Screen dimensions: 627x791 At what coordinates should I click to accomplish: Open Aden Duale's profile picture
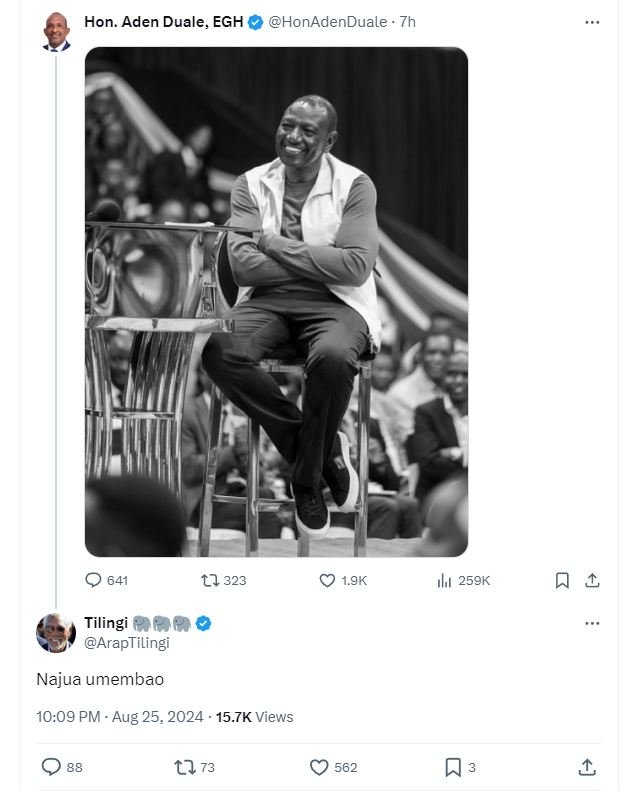[x=56, y=31]
